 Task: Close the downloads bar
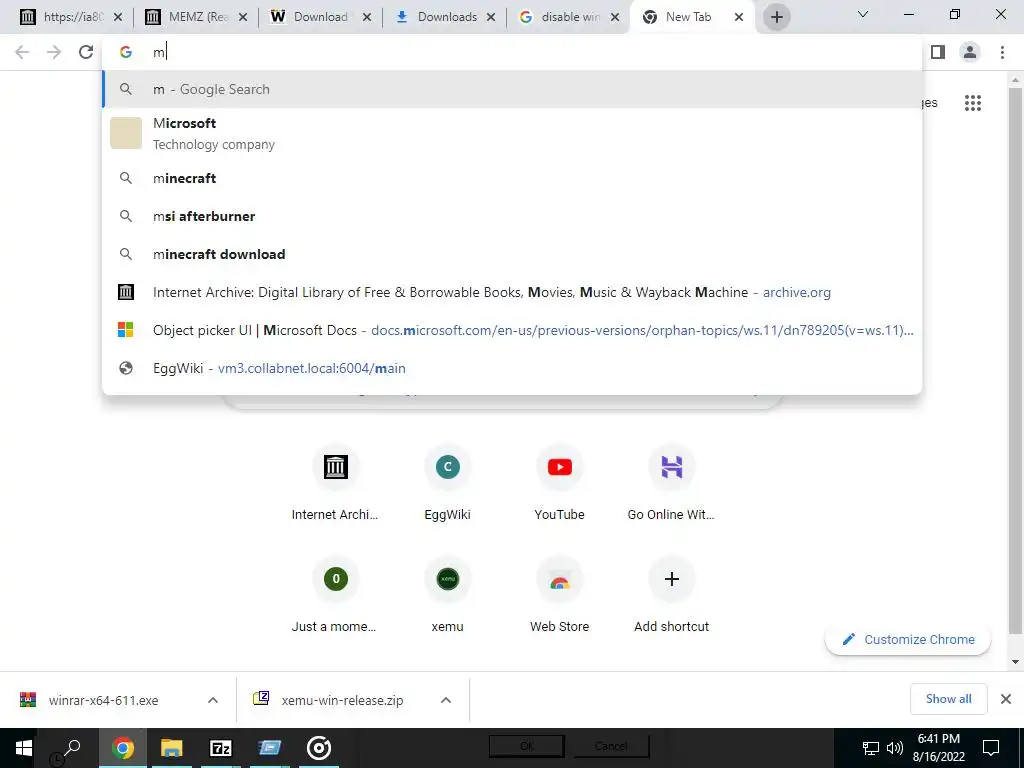[x=1006, y=699]
